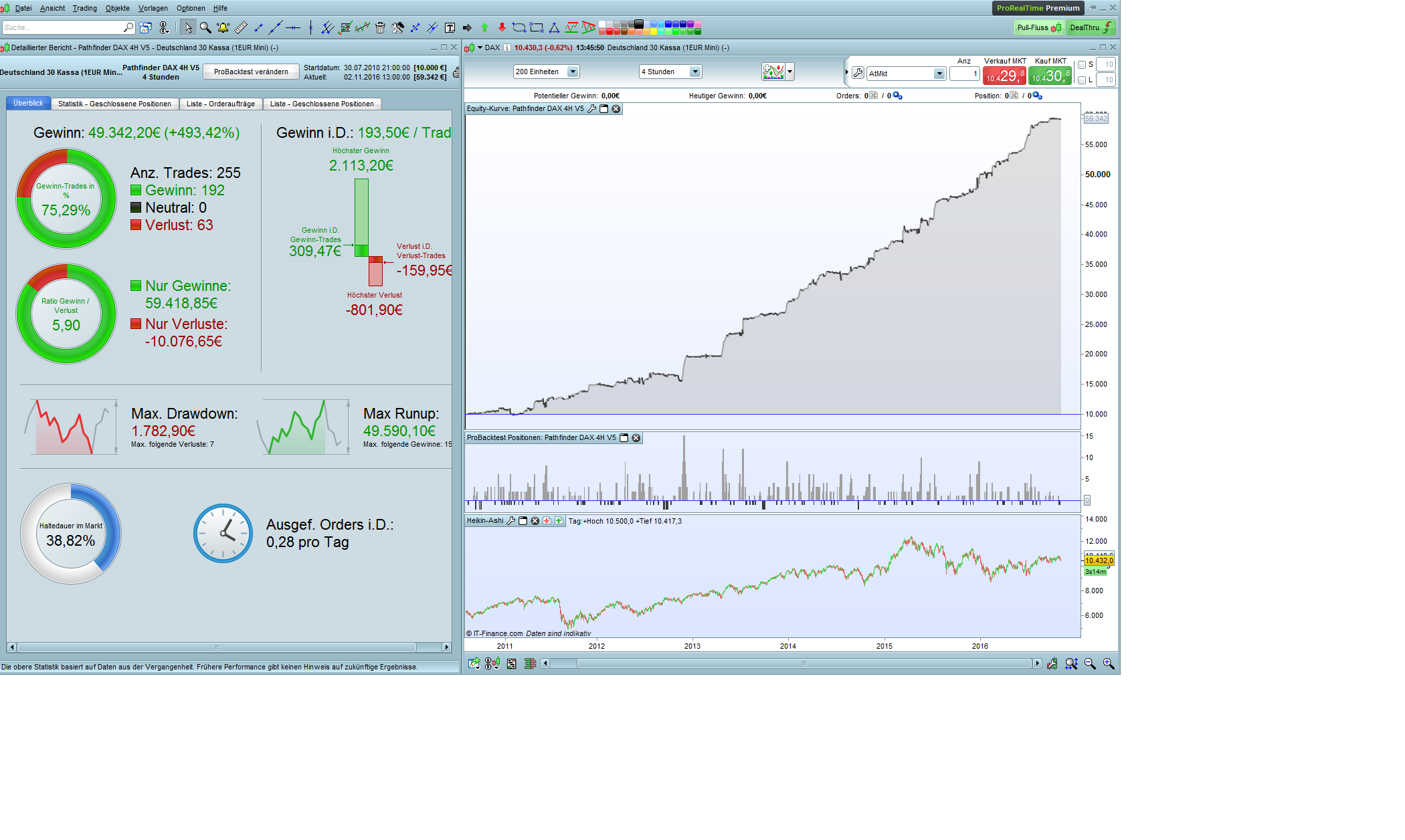1405x840 pixels.
Task: Select the green up arrow tool
Action: (x=485, y=27)
